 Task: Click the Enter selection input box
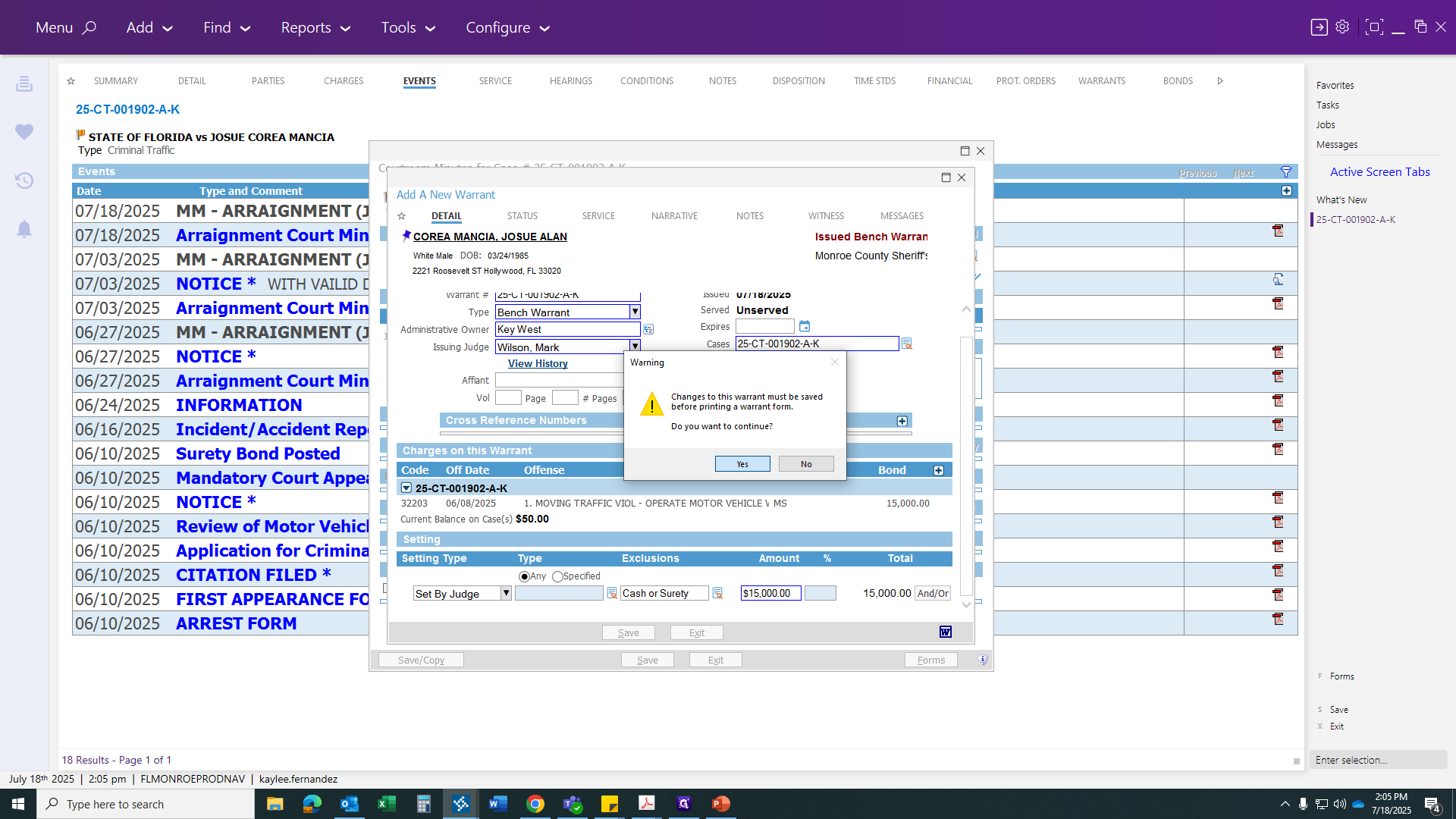(1378, 760)
